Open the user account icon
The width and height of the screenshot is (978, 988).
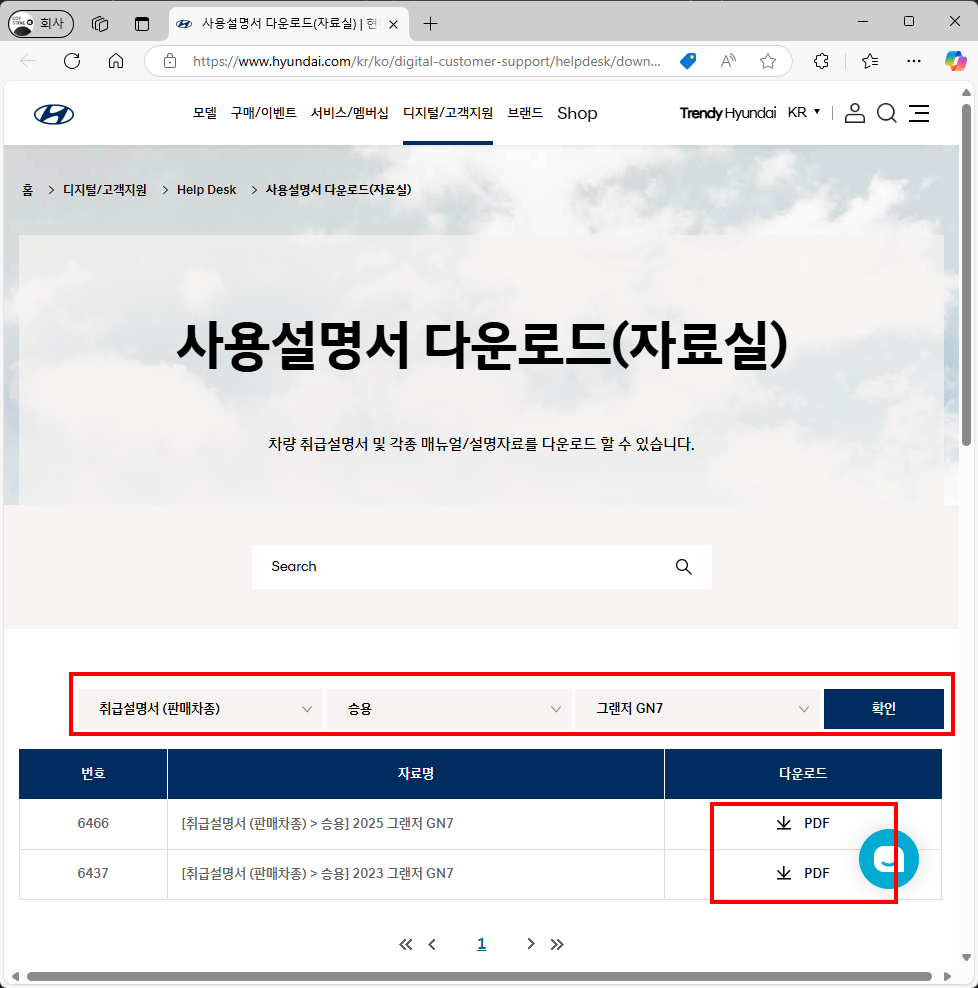[854, 113]
